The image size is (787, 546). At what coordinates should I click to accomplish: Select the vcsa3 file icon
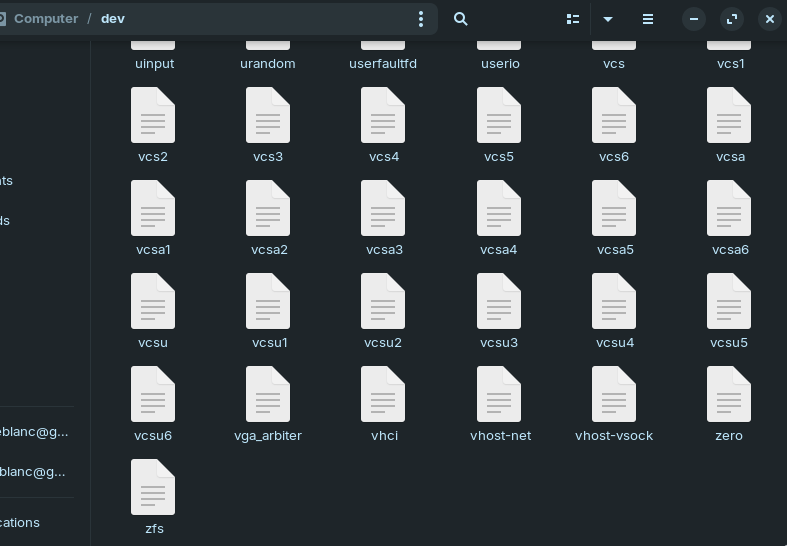383,208
